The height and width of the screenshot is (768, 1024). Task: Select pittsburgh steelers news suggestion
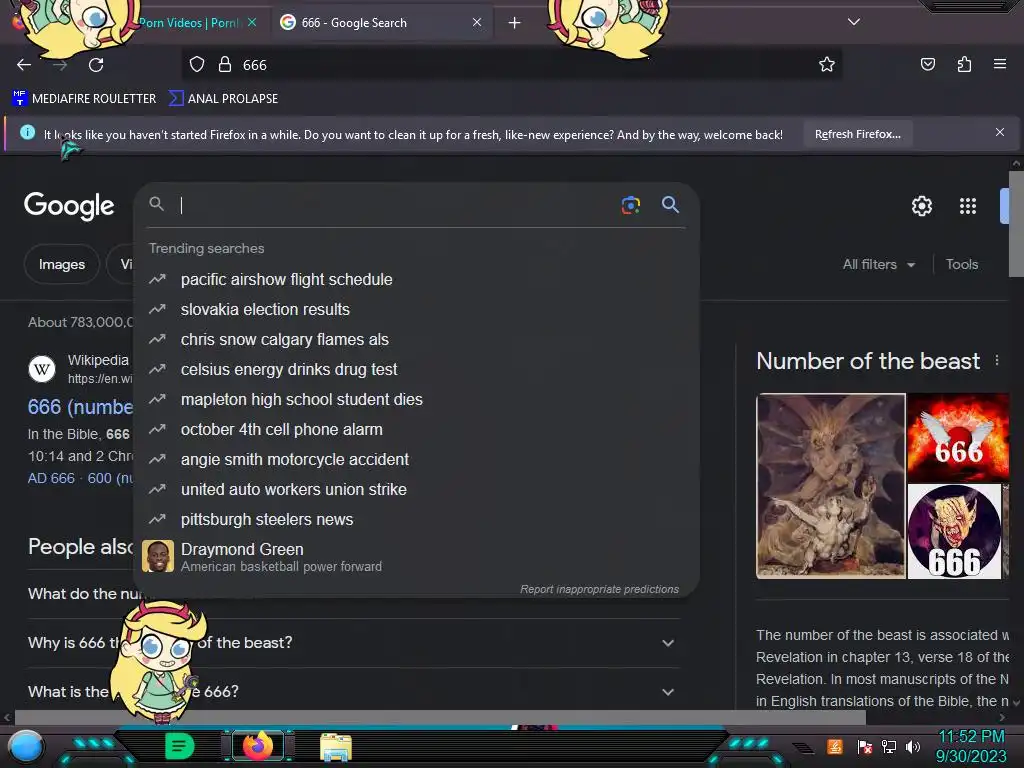point(416,520)
